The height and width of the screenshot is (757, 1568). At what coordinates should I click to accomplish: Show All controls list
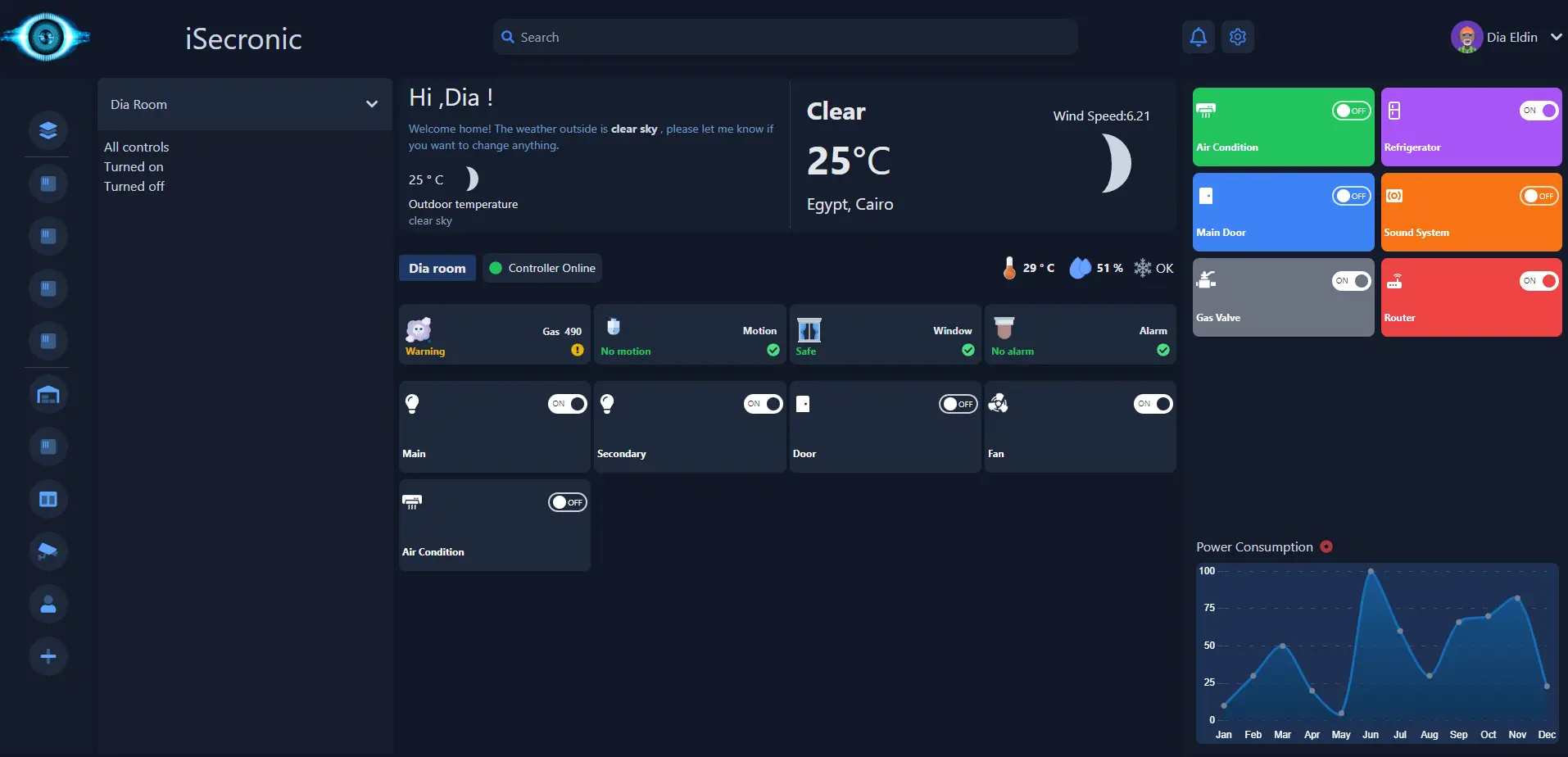(x=136, y=147)
